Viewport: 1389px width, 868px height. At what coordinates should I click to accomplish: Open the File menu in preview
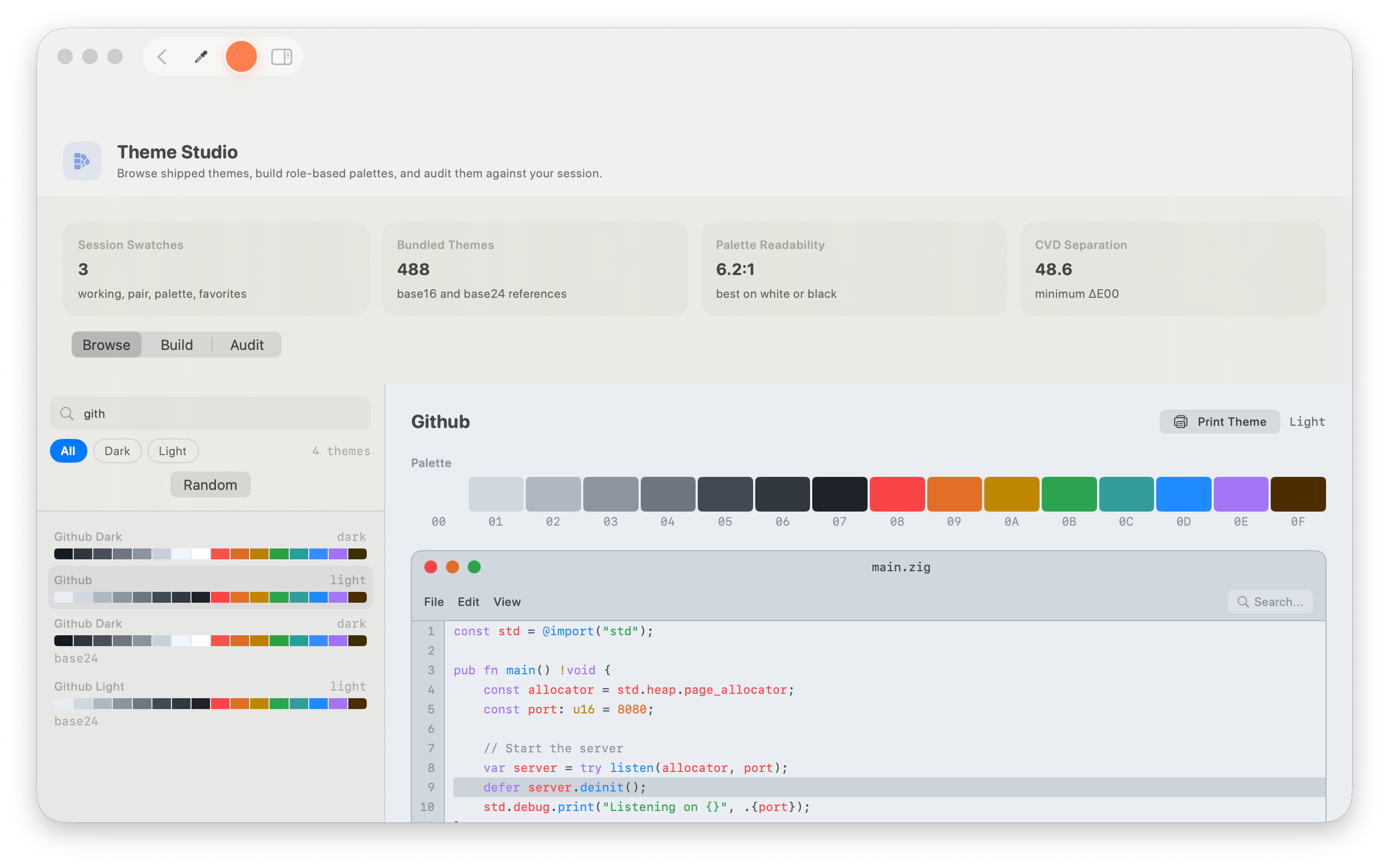pyautogui.click(x=434, y=602)
